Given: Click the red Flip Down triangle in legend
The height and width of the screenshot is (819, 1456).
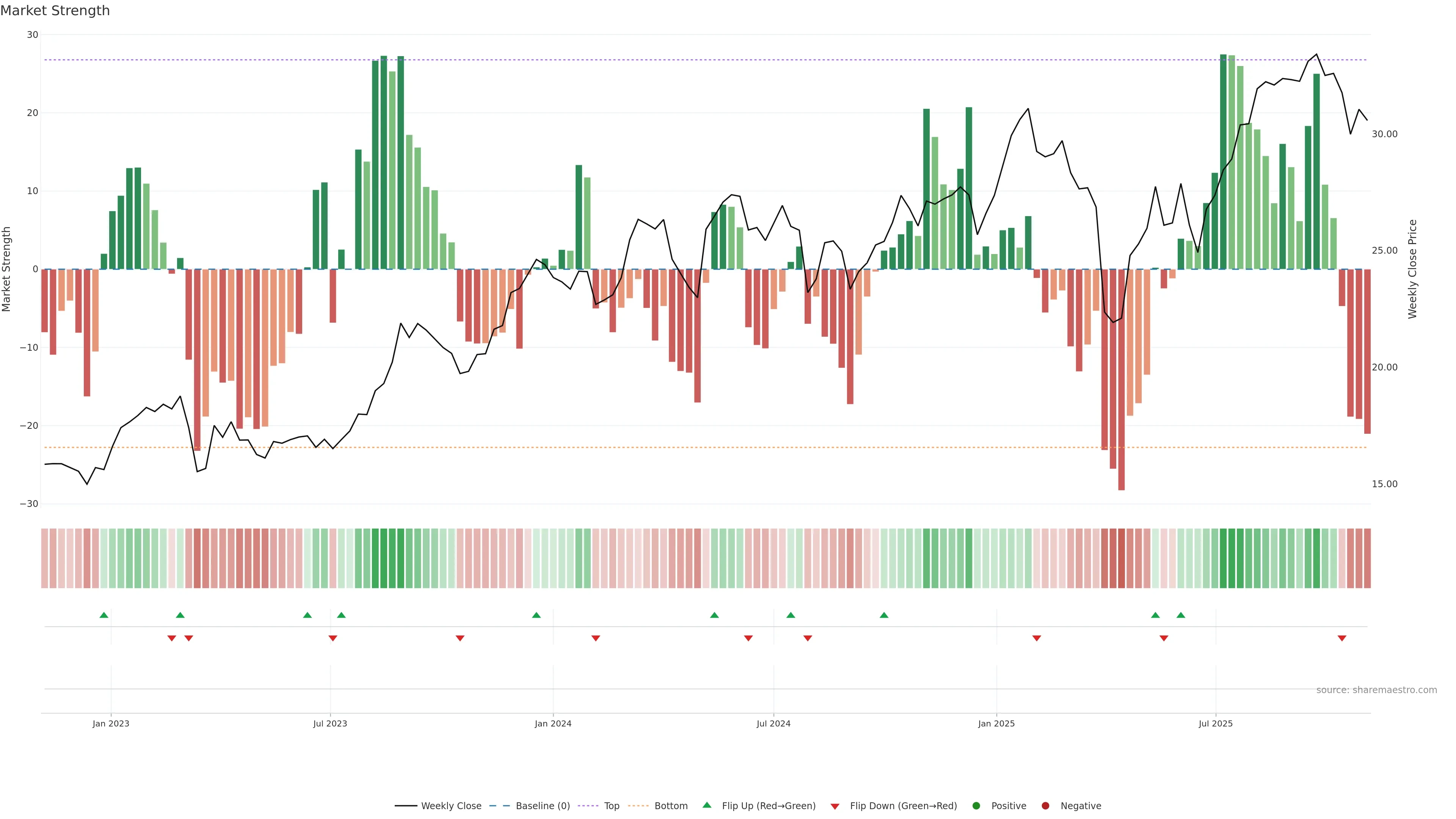Looking at the screenshot, I should (x=835, y=806).
